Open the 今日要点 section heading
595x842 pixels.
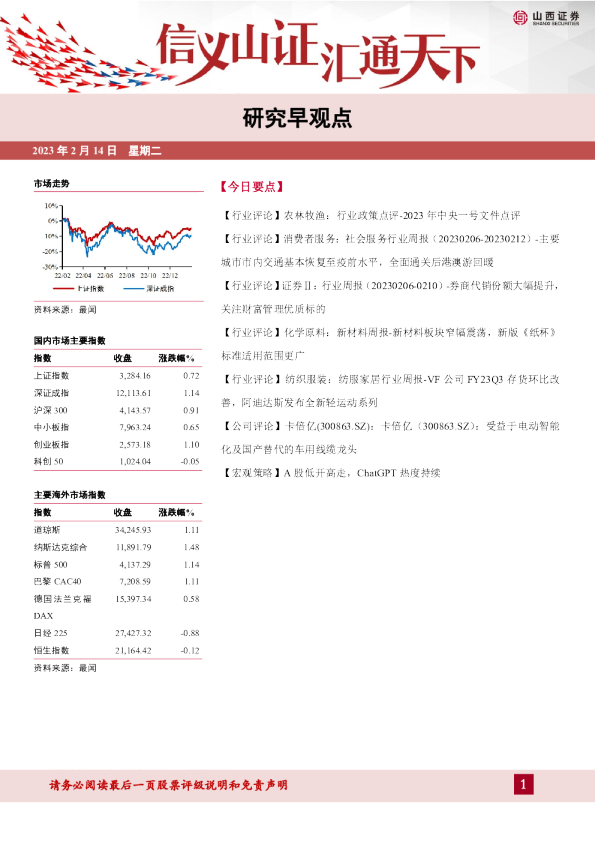click(x=252, y=187)
